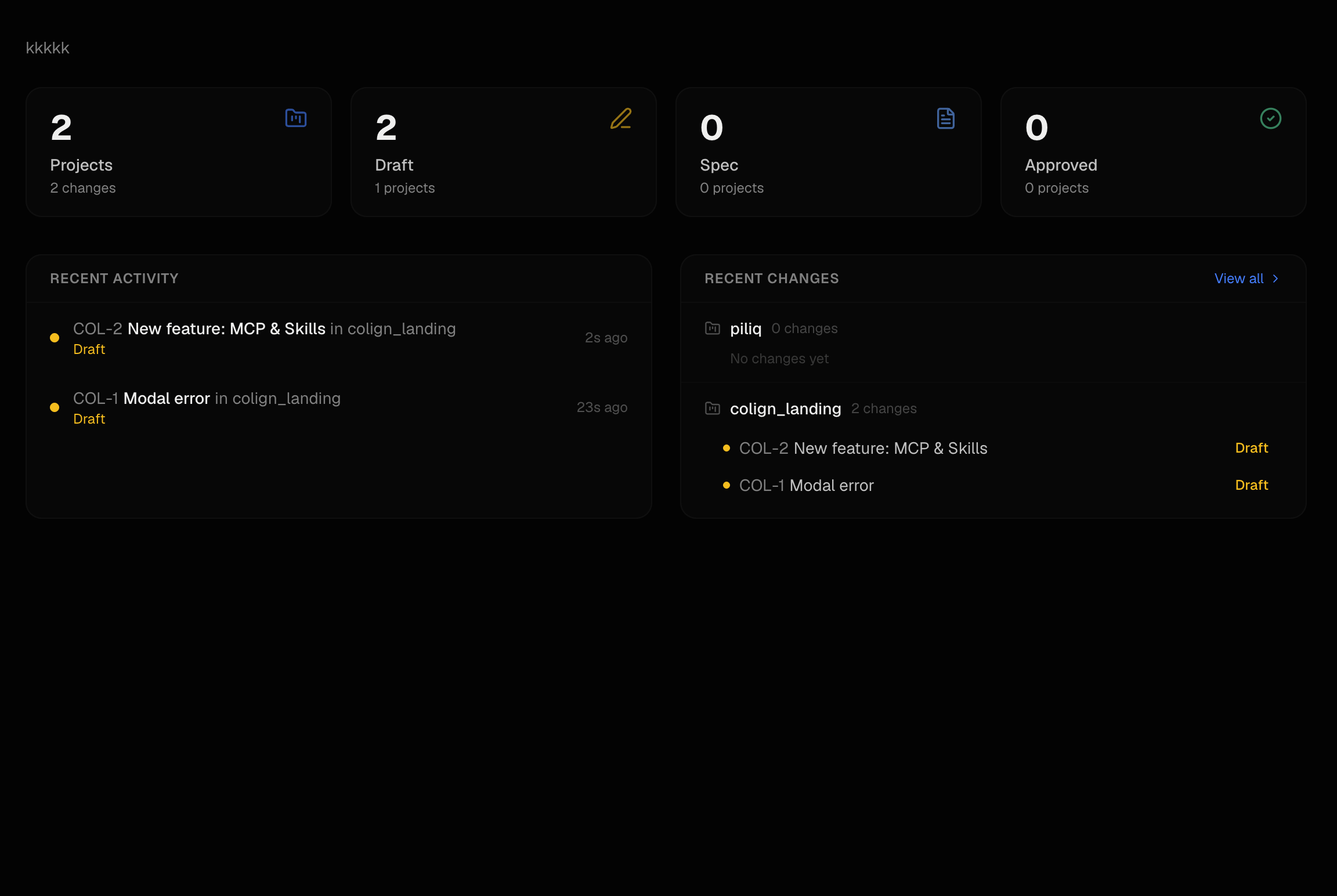Click the Draft label under COL-1 in Recent Activity
The width and height of the screenshot is (1337, 896).
click(x=89, y=419)
